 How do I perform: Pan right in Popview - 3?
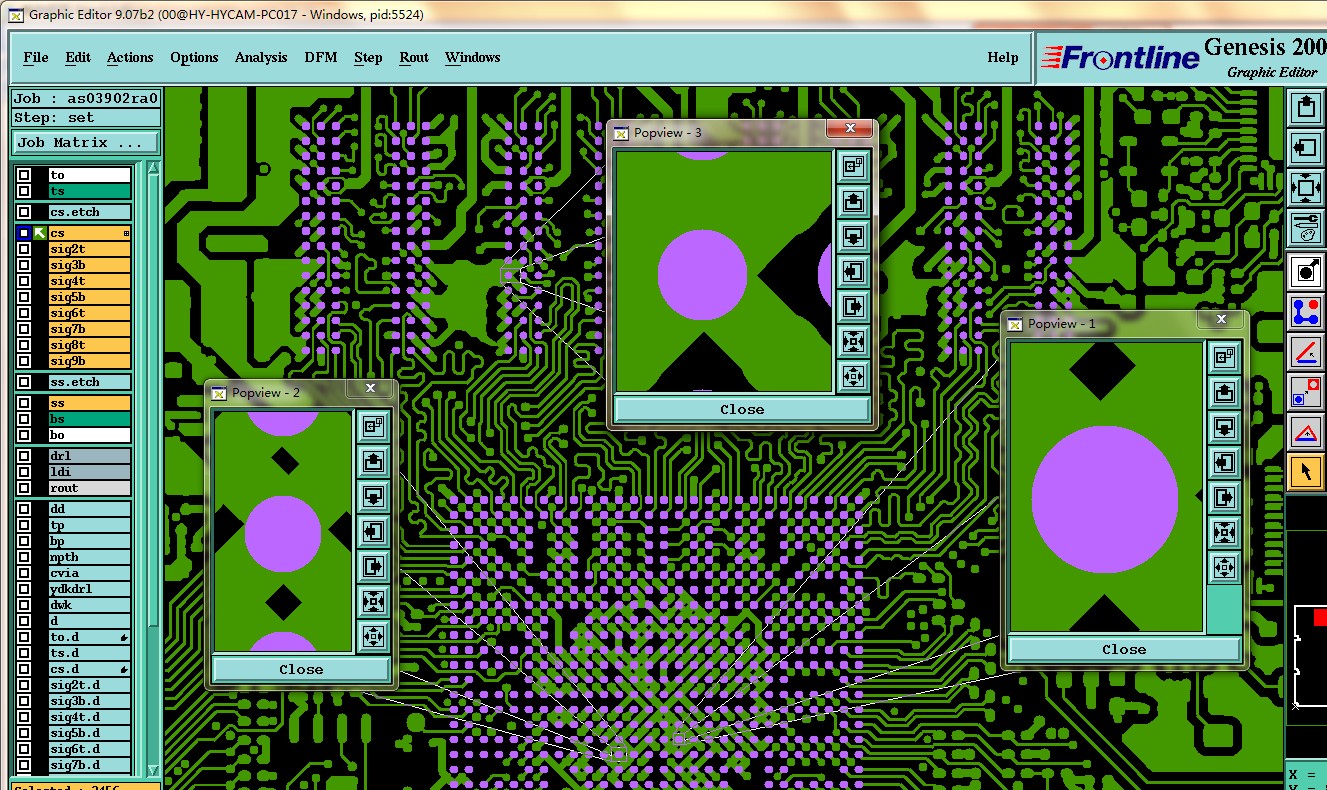[x=853, y=306]
